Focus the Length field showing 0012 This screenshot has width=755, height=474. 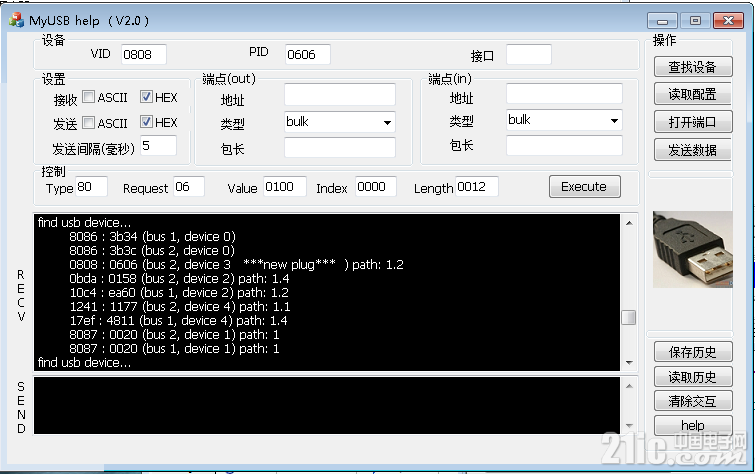[476, 186]
